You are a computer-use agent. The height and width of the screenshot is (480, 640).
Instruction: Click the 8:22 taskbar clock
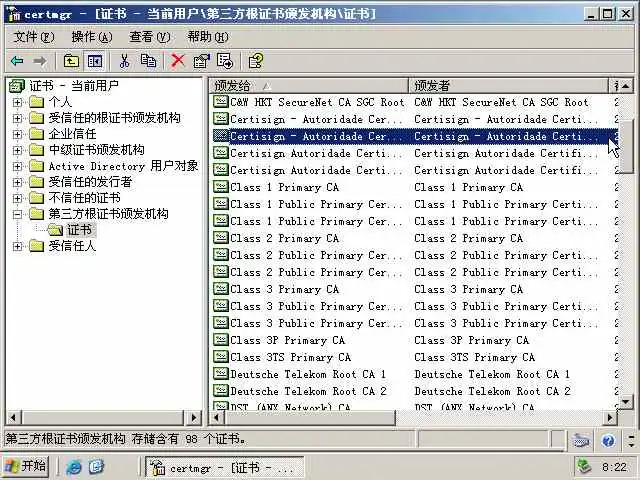tap(614, 467)
